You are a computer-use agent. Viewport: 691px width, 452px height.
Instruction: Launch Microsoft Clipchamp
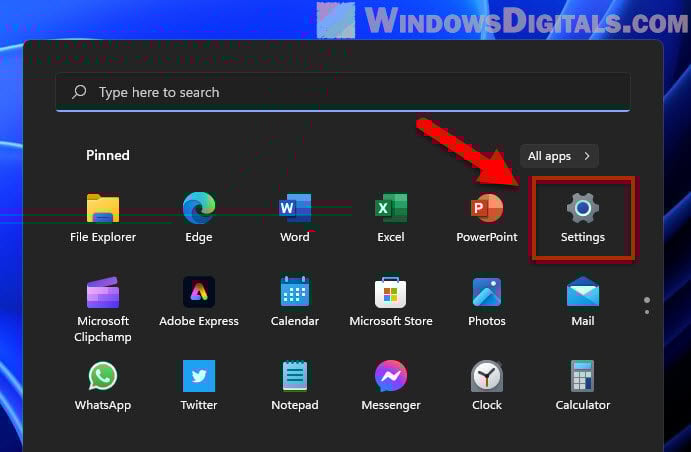click(x=103, y=309)
